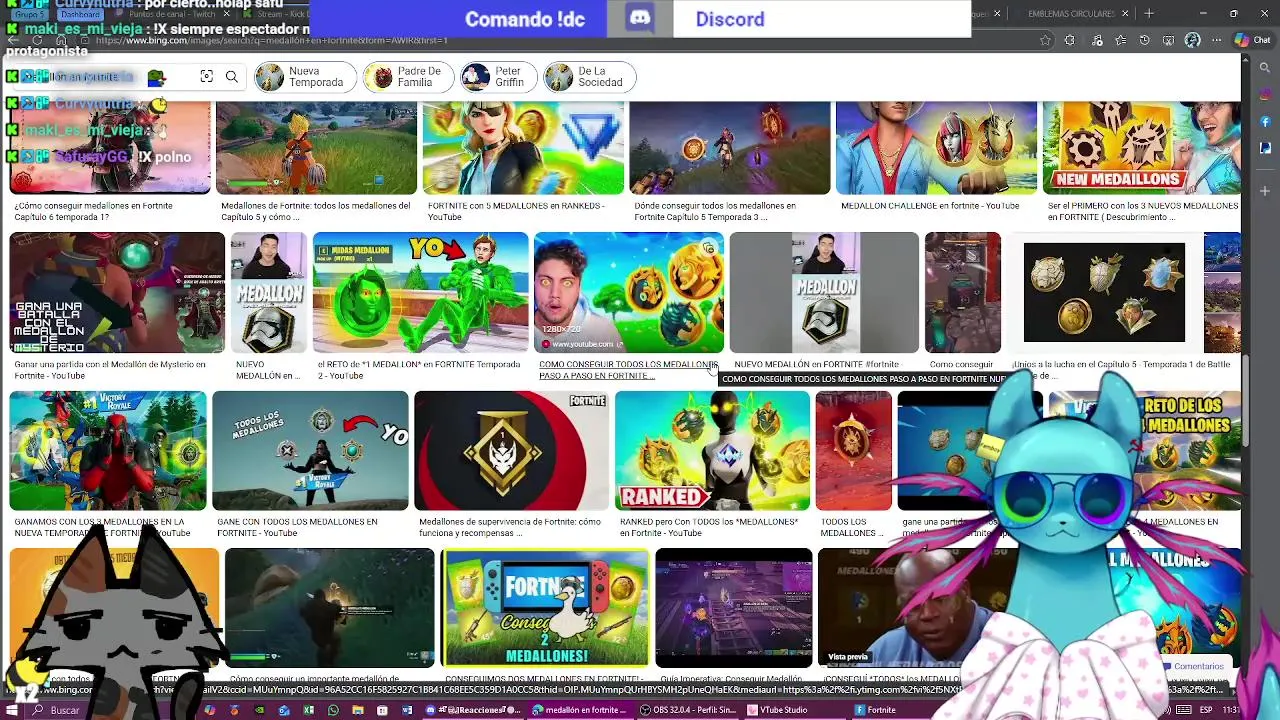The image size is (1280, 720).
Task: Close the EMBLEMAS CIRCULARES tab
Action: (1125, 13)
